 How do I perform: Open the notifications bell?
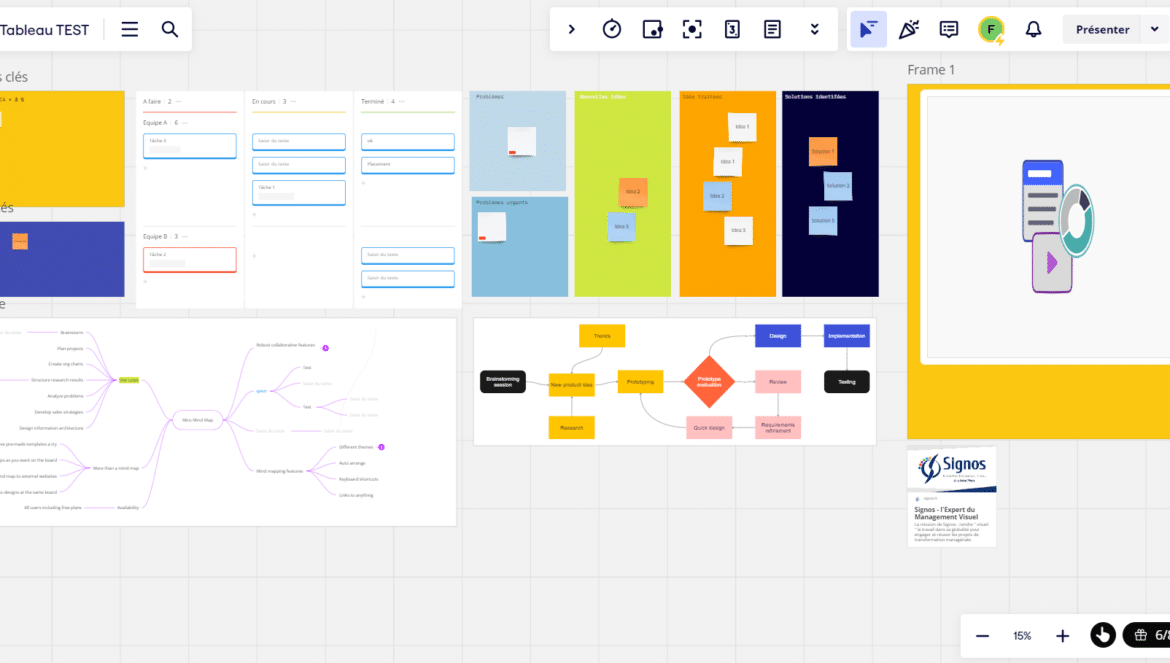[1033, 30]
